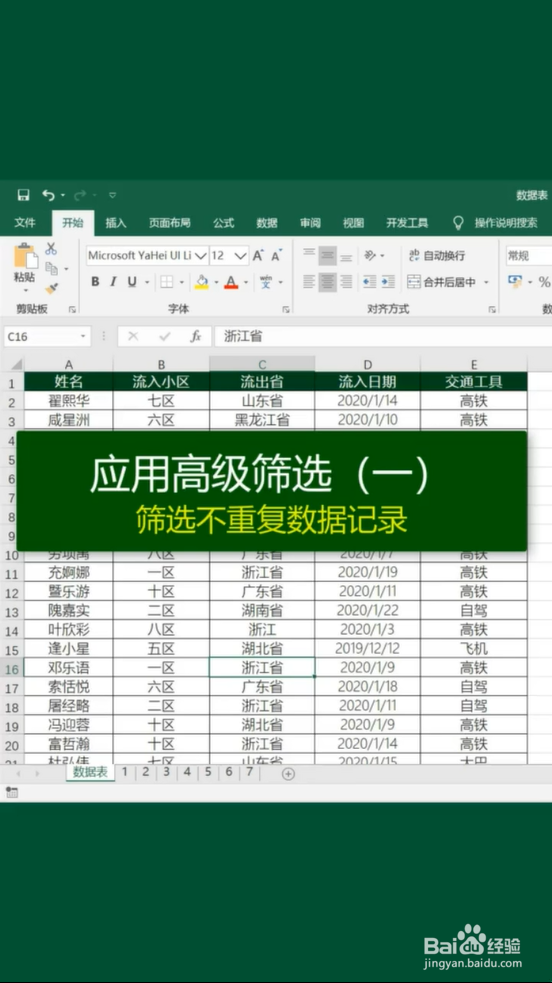The image size is (552, 983).
Task: Open the cell borders dropdown arrow
Action: click(181, 283)
